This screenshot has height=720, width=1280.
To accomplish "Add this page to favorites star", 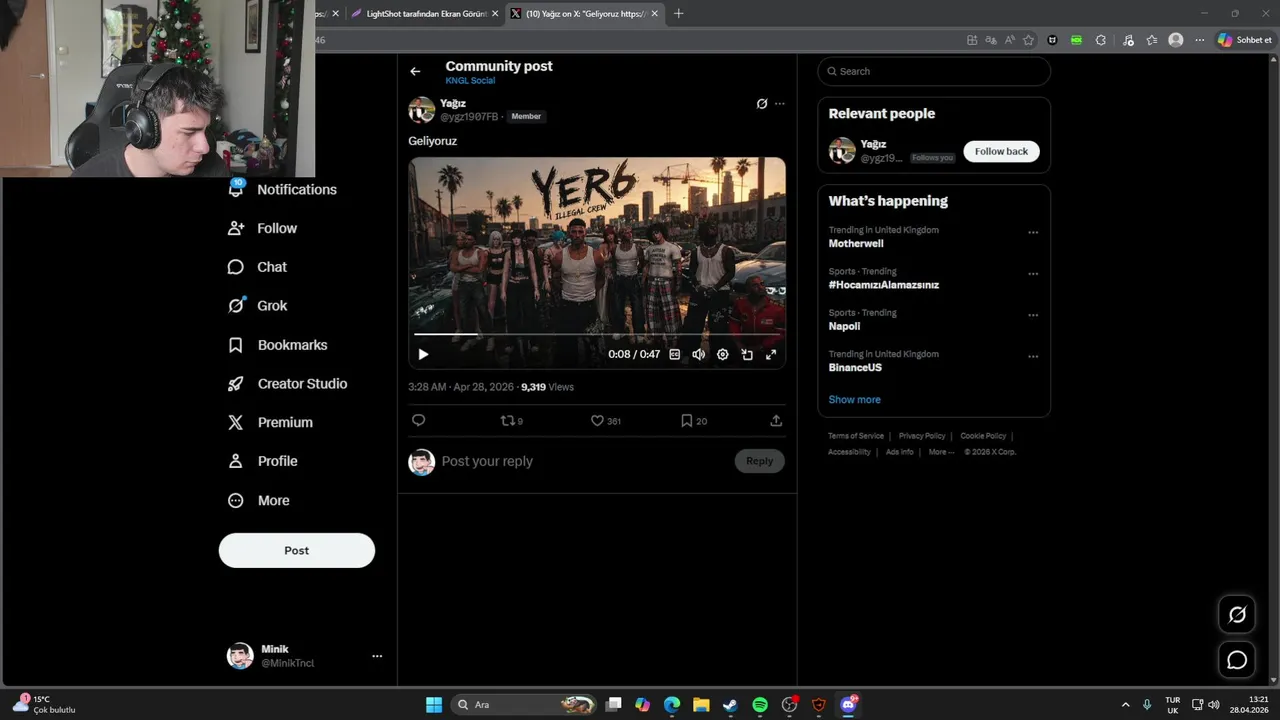I will coord(1028,40).
